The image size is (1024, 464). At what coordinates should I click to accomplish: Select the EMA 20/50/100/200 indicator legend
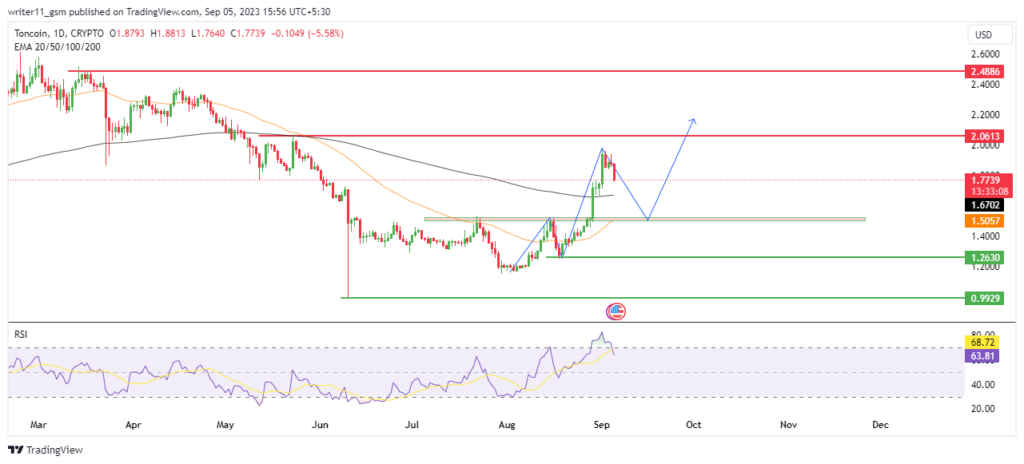click(x=57, y=46)
